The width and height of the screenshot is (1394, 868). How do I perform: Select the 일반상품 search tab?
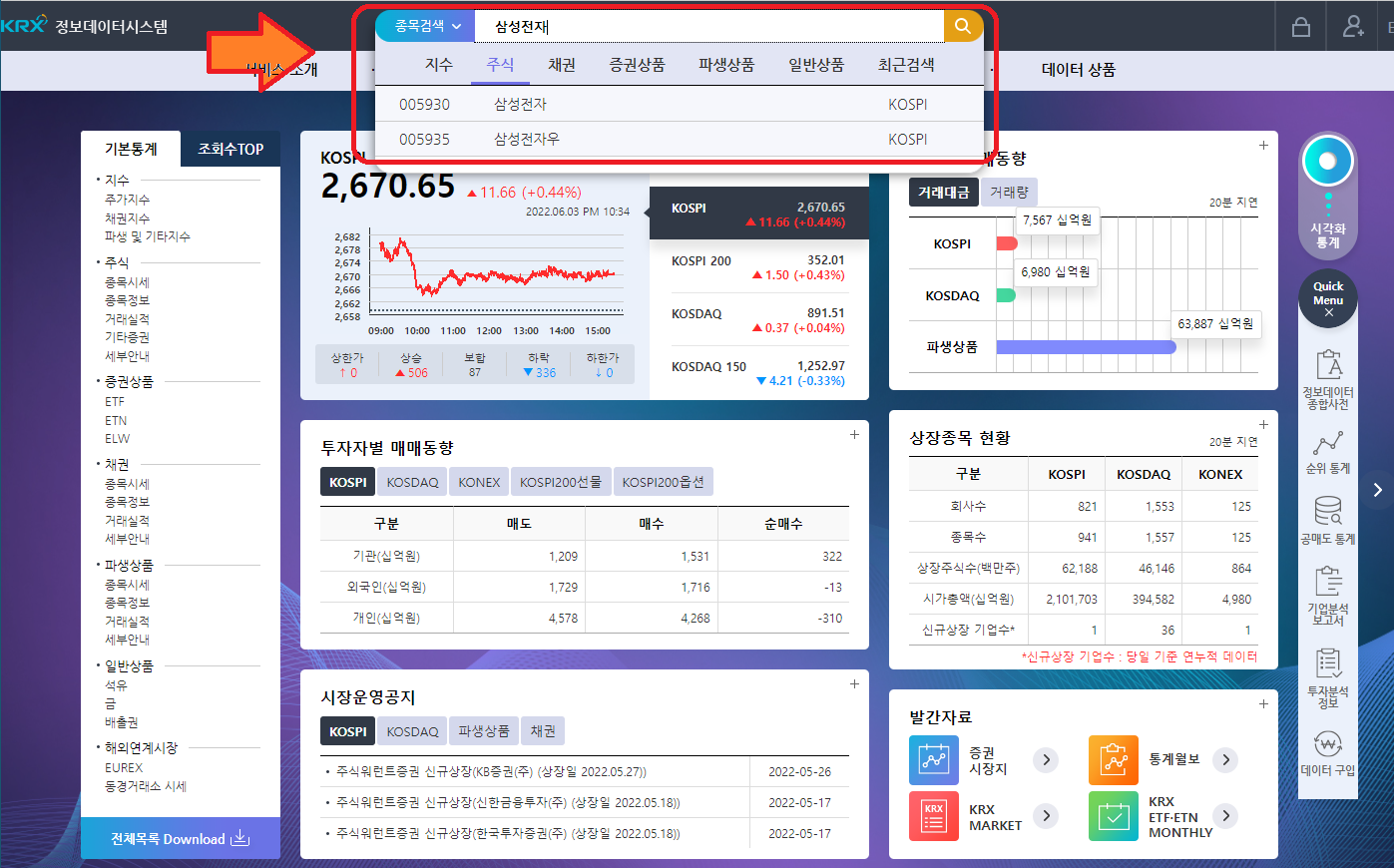(816, 65)
